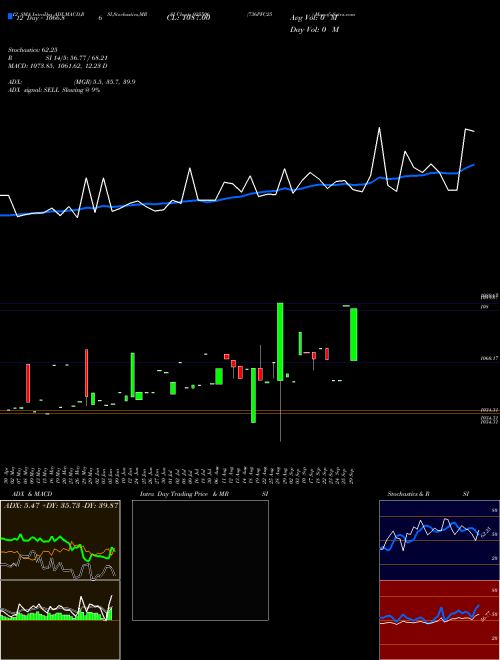Click the empty intraday price chart box
Screen dimensions: 500x660
click(x=200, y=560)
